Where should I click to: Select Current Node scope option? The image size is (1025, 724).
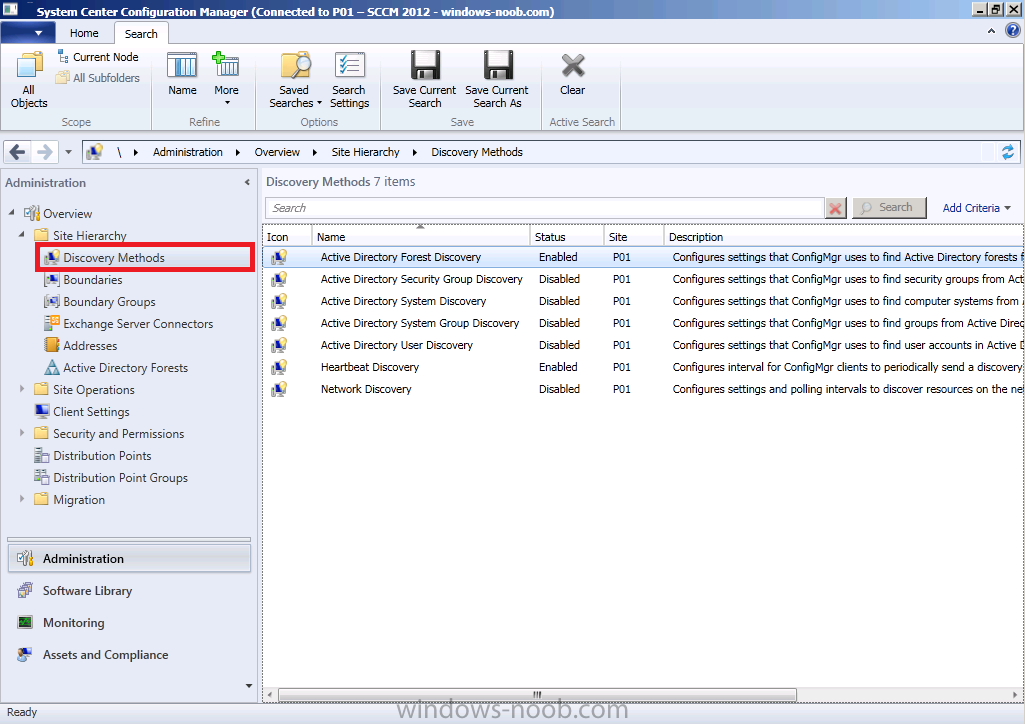click(98, 57)
